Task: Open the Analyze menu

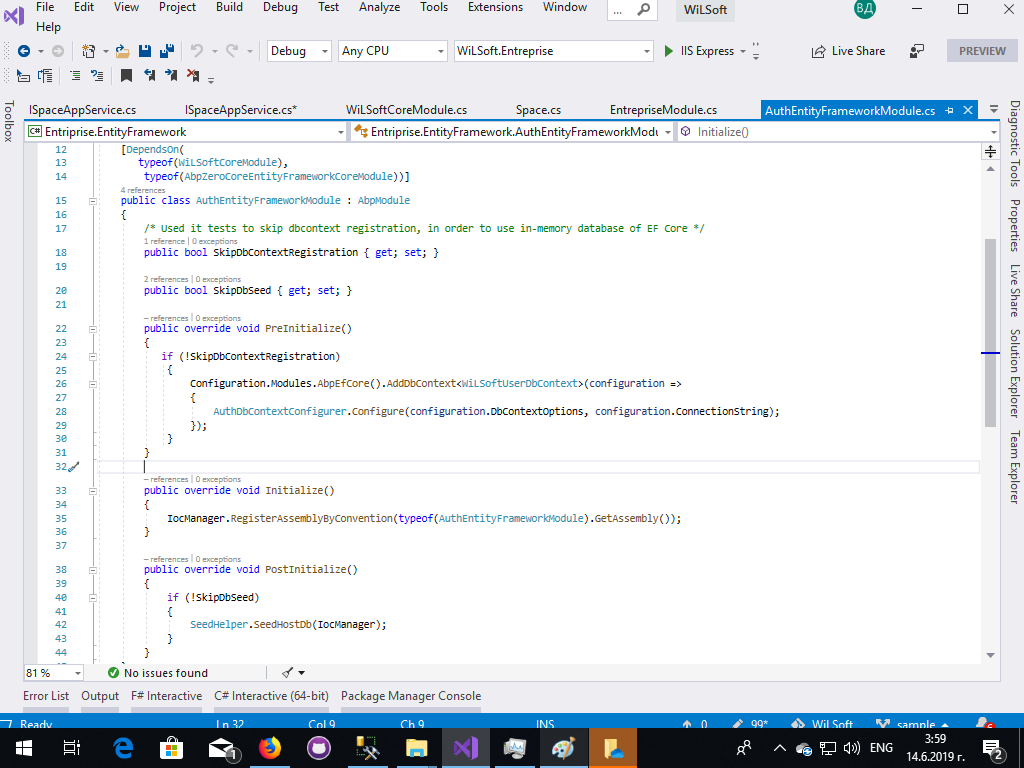Action: click(x=379, y=7)
